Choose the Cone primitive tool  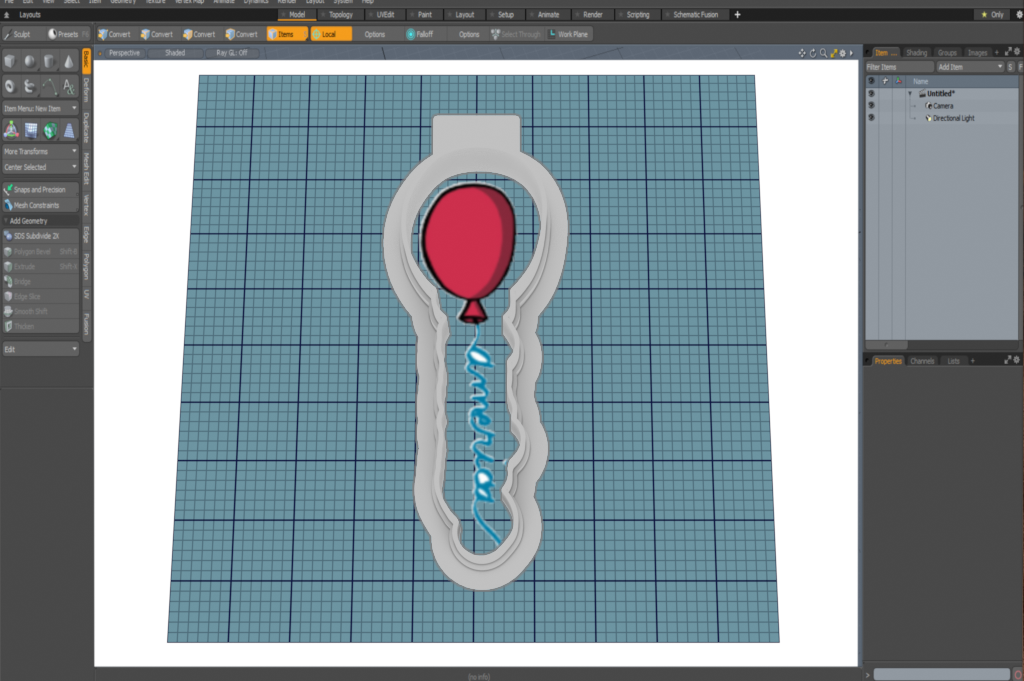69,62
